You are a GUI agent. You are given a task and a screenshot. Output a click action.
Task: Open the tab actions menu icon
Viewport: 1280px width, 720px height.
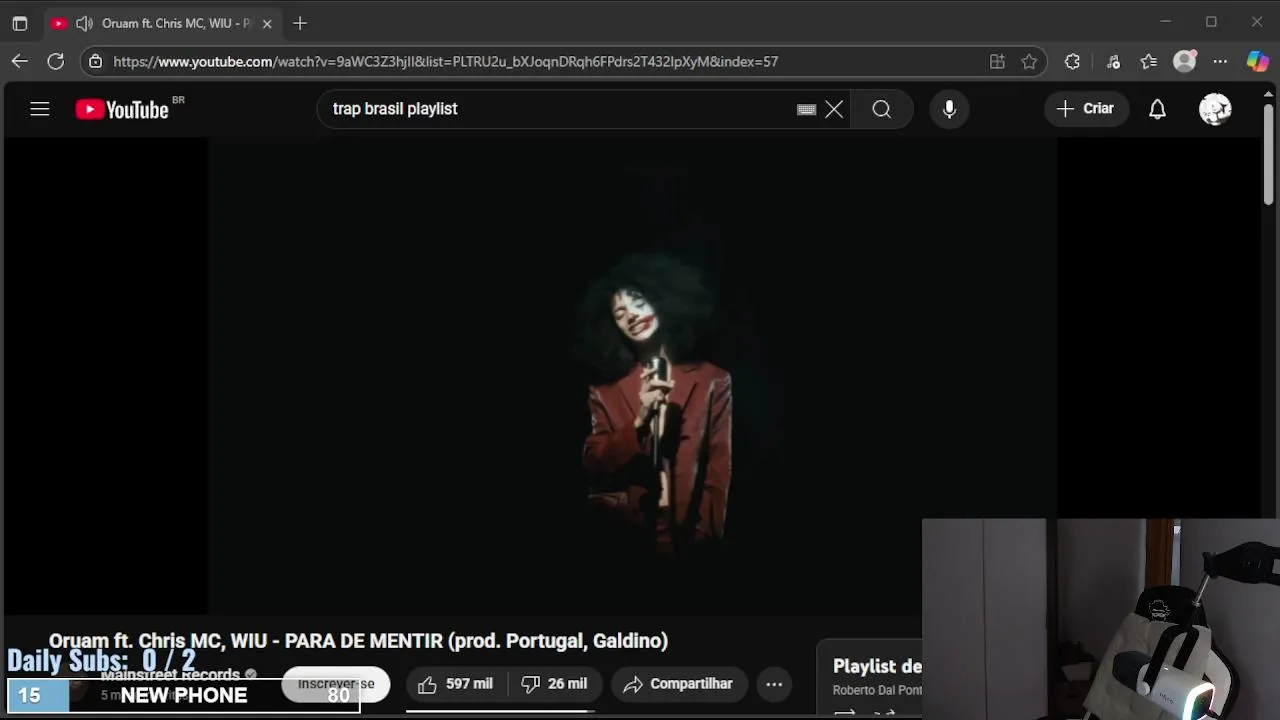[20, 23]
